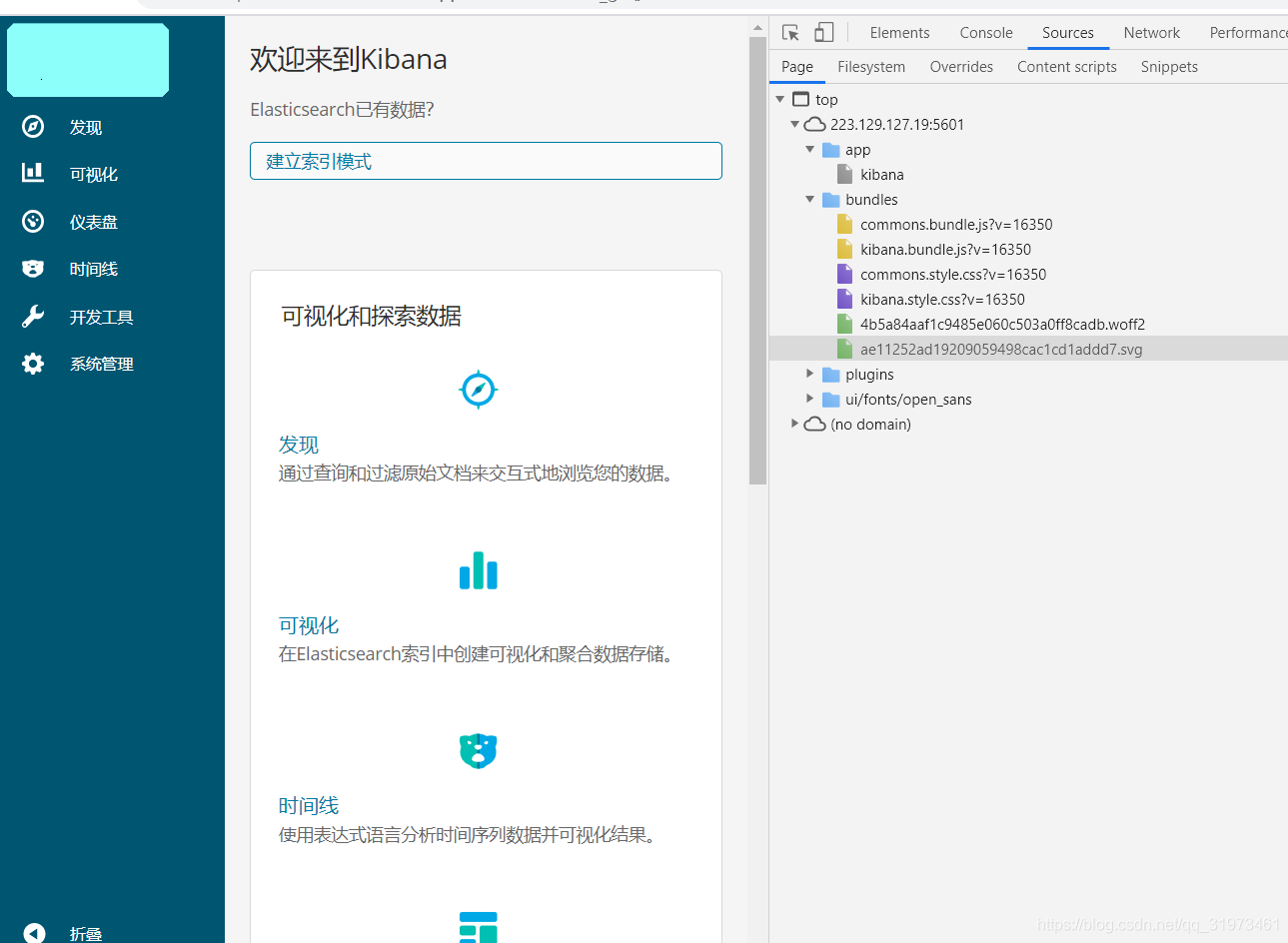Expand the ui/fonts/open_sans folder arrow
This screenshot has width=1288, height=943.
coord(810,399)
